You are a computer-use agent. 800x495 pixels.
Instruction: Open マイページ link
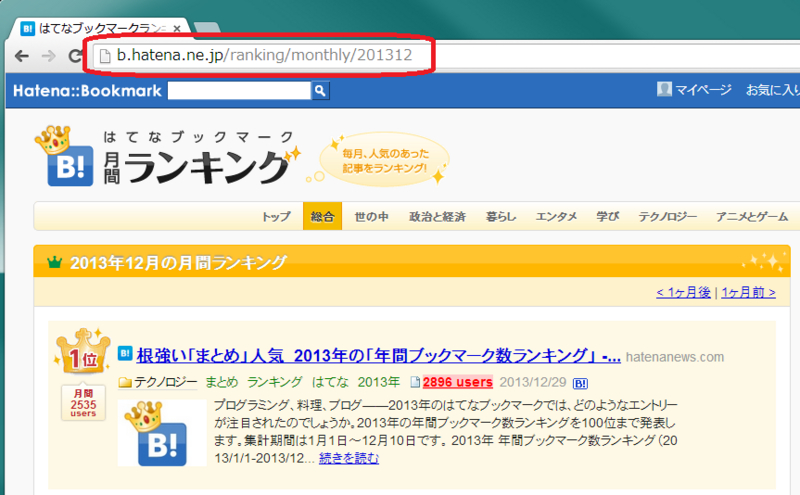tap(703, 90)
